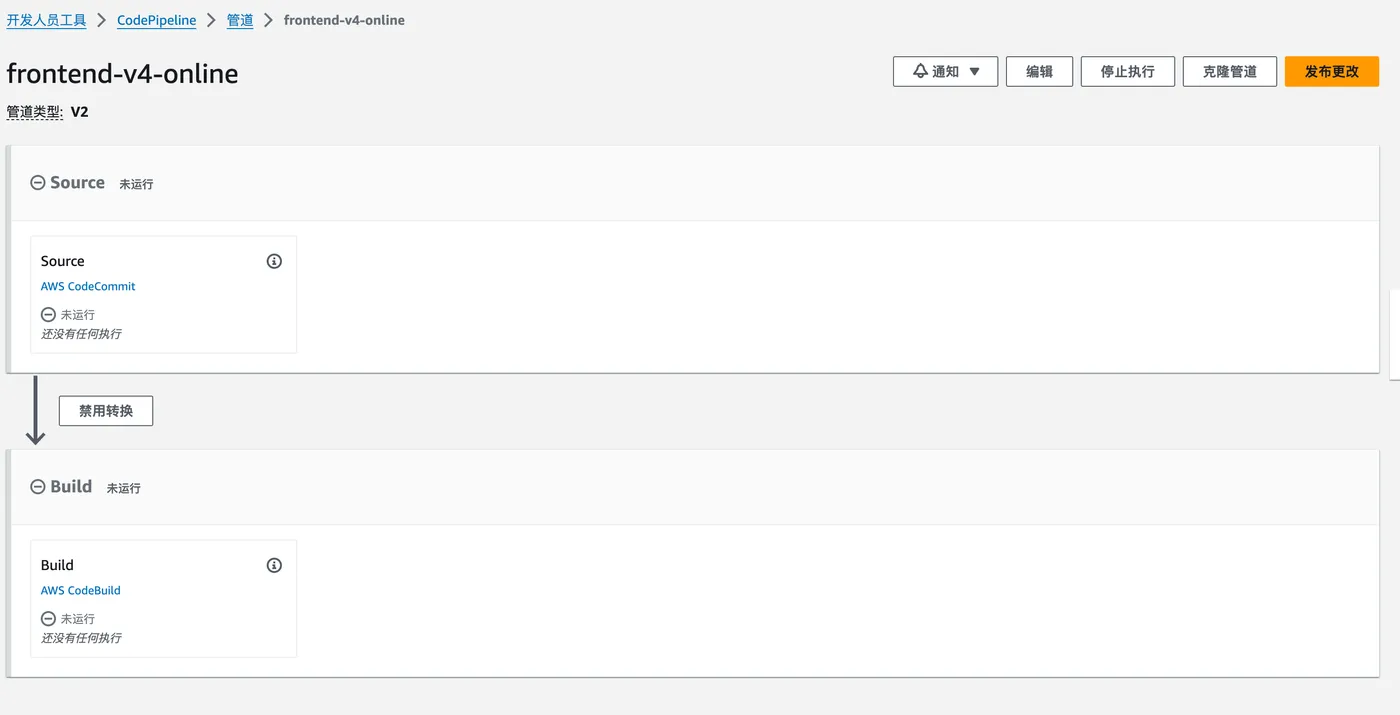
Task: Click the bell icon in 通知 button
Action: (920, 72)
